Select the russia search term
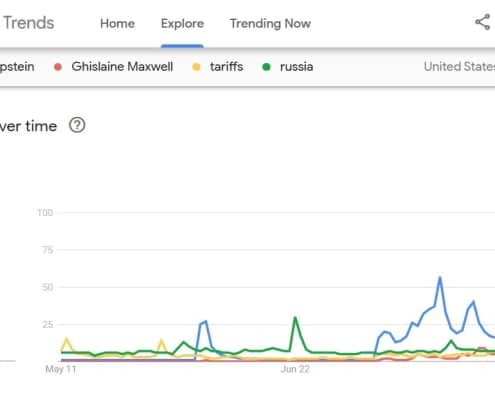 pos(296,67)
